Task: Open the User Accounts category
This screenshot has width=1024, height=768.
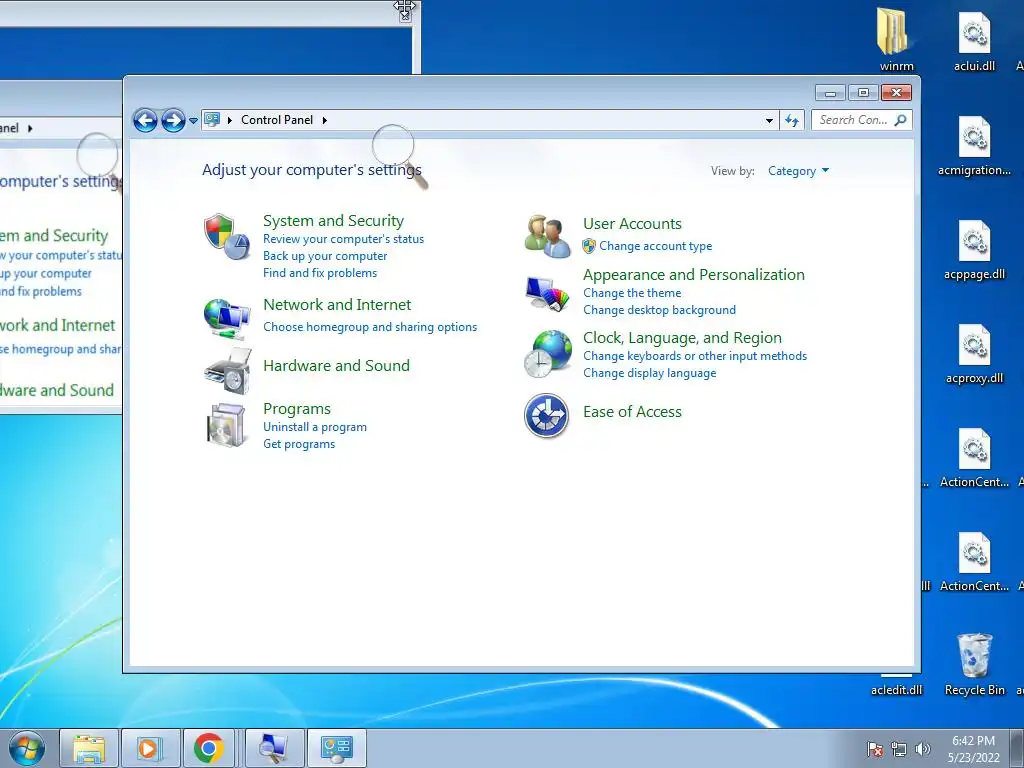Action: click(632, 224)
